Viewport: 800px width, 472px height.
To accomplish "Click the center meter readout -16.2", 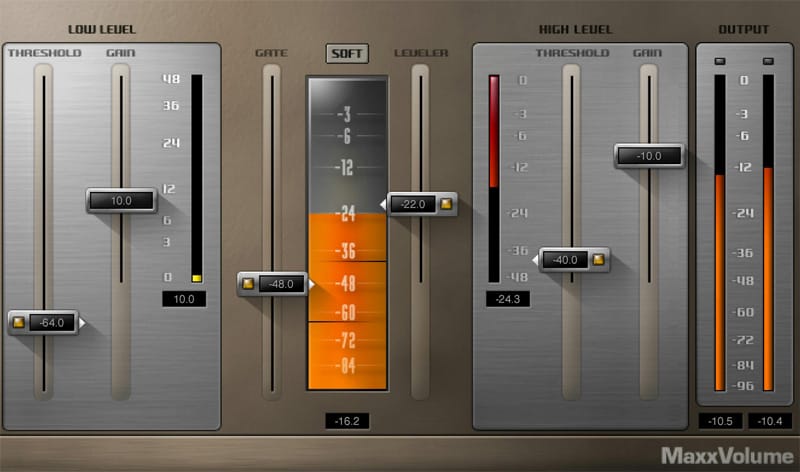I will [x=347, y=421].
